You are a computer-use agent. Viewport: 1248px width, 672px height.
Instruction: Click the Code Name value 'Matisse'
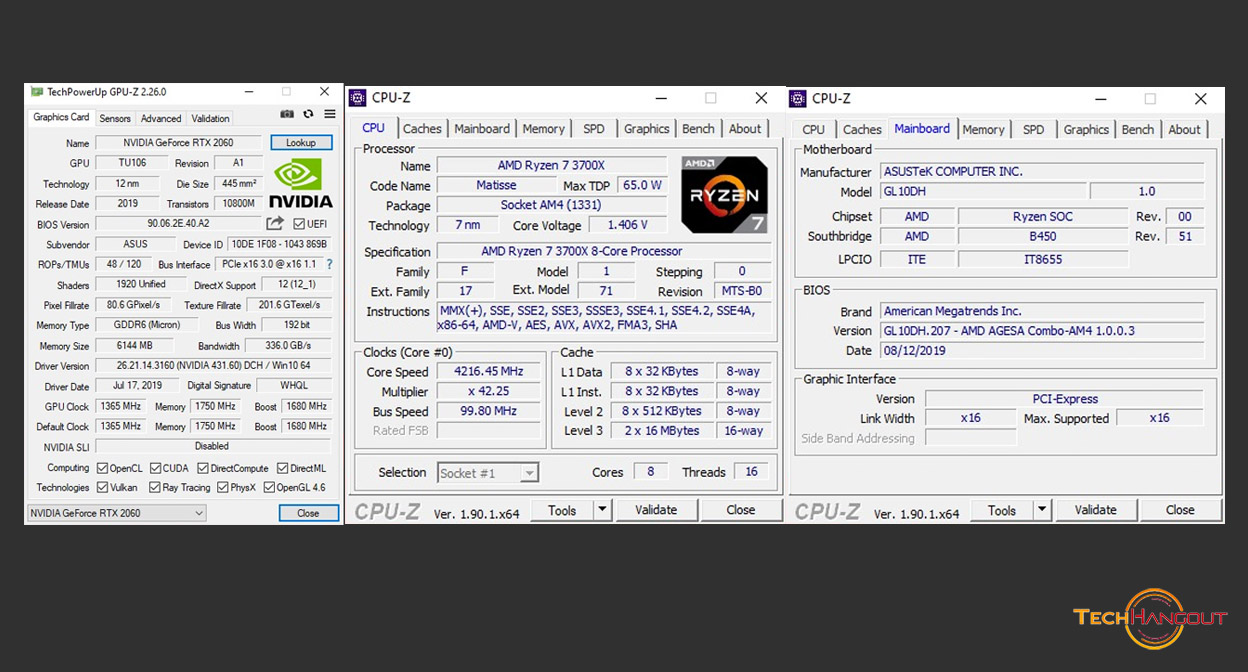point(496,185)
